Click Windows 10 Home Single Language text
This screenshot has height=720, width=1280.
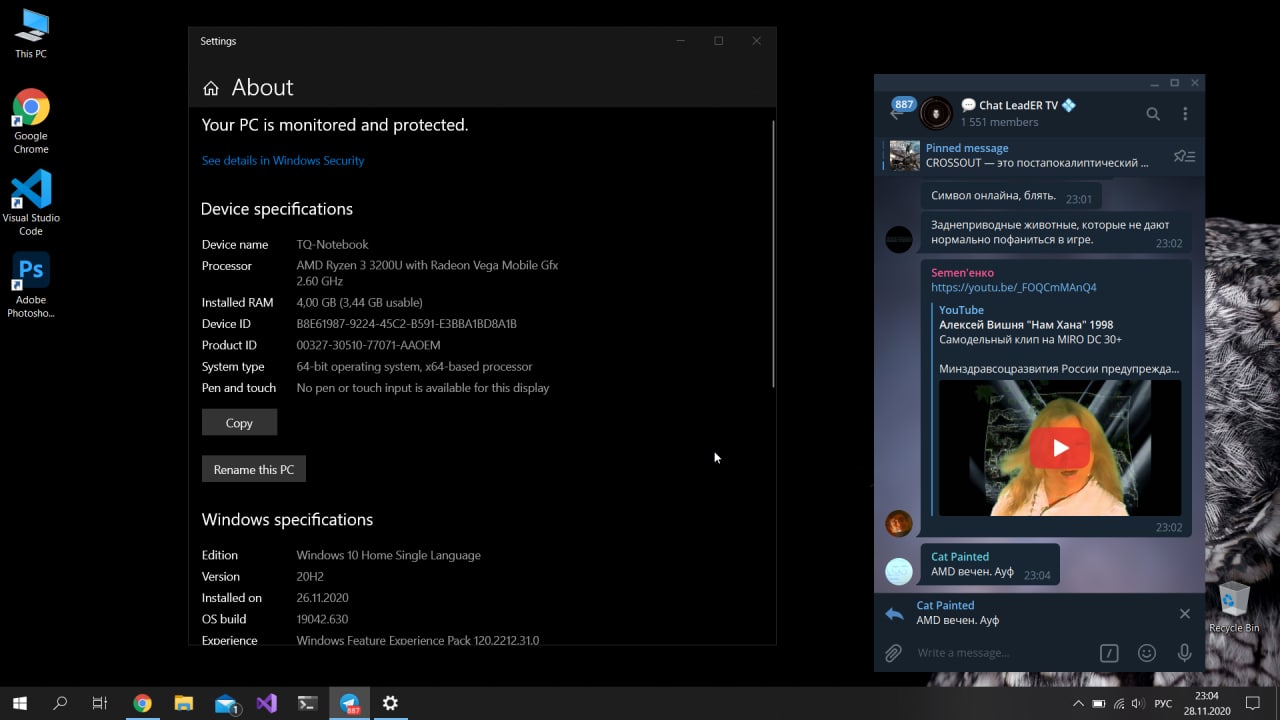[388, 555]
